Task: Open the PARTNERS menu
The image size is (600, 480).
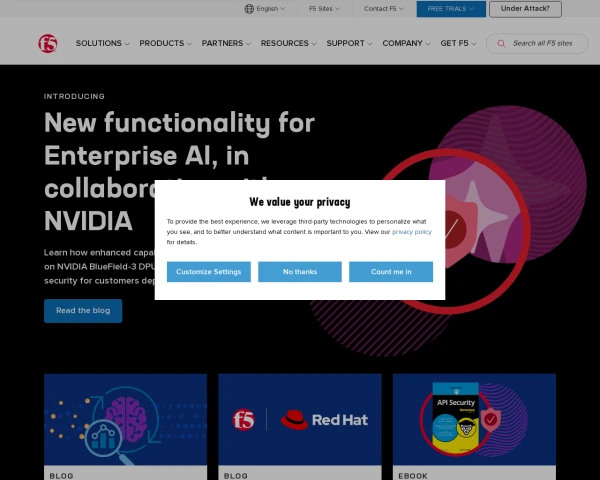Action: point(226,43)
